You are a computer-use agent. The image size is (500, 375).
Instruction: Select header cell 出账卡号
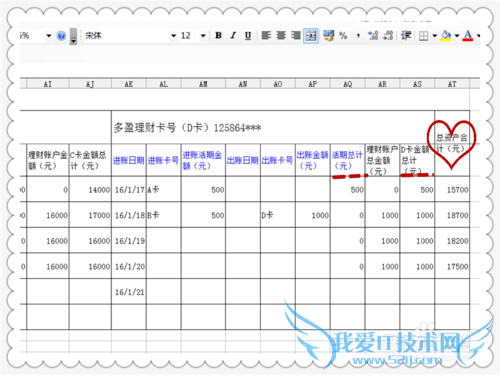[278, 160]
